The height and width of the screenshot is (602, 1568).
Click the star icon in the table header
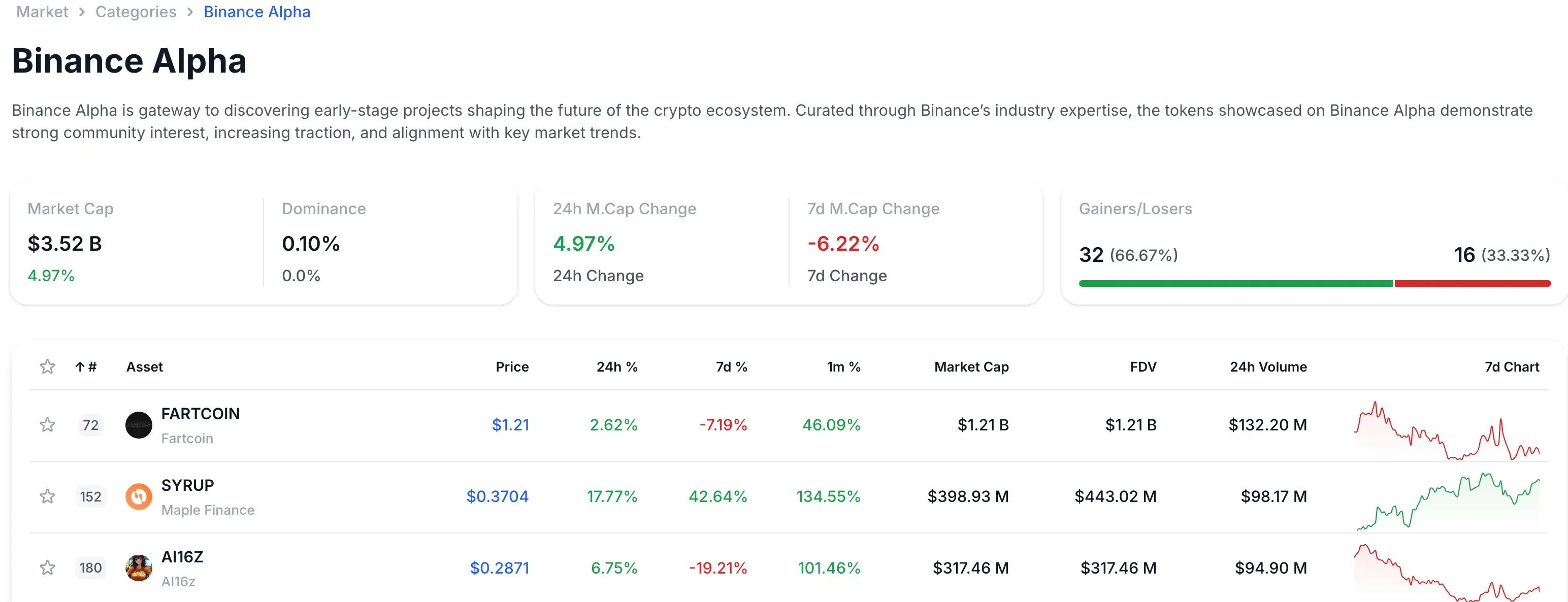pos(47,366)
